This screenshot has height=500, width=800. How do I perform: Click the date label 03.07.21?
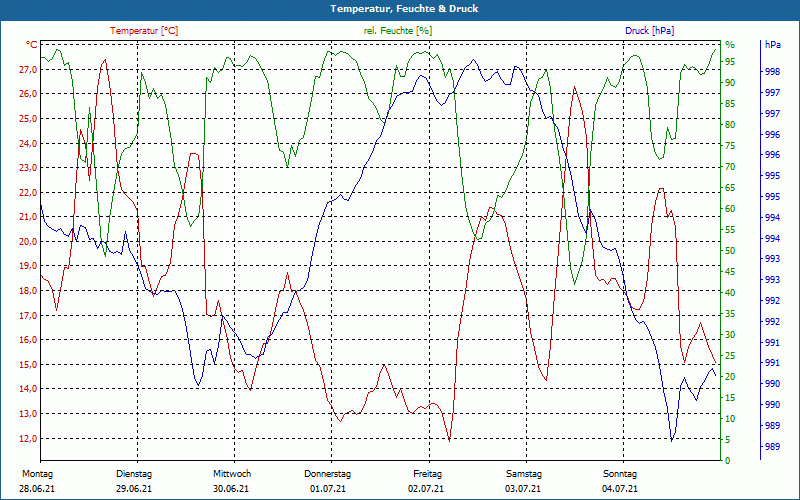pos(523,489)
